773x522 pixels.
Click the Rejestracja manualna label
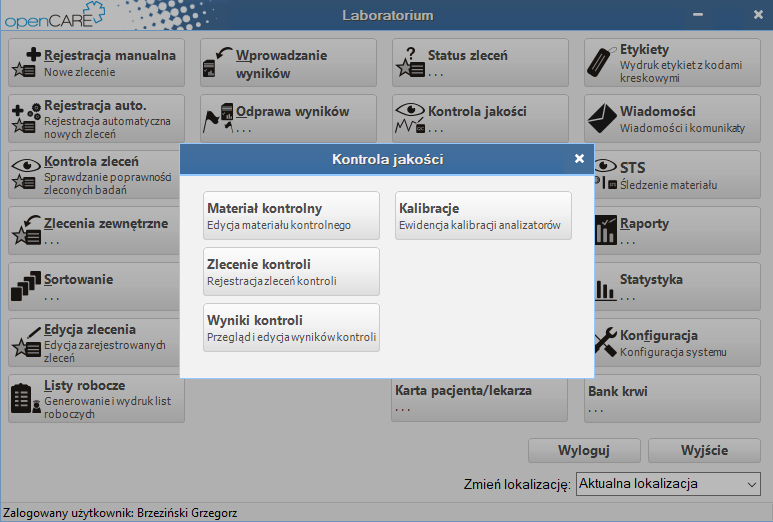pos(110,55)
